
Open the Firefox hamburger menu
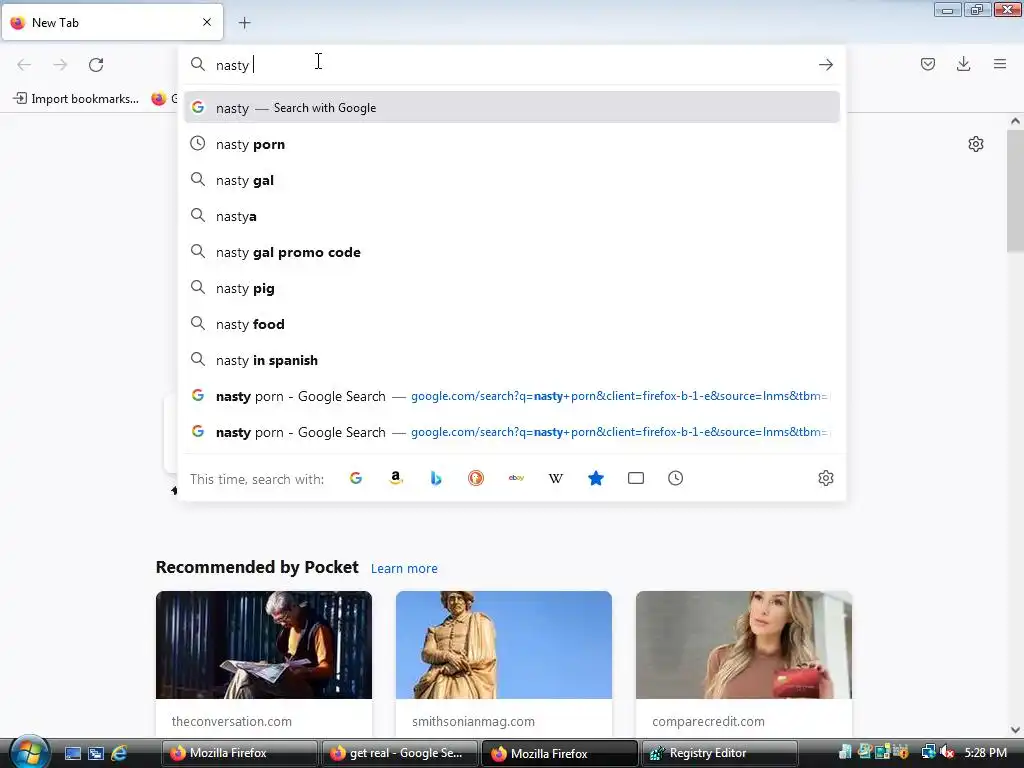click(999, 64)
